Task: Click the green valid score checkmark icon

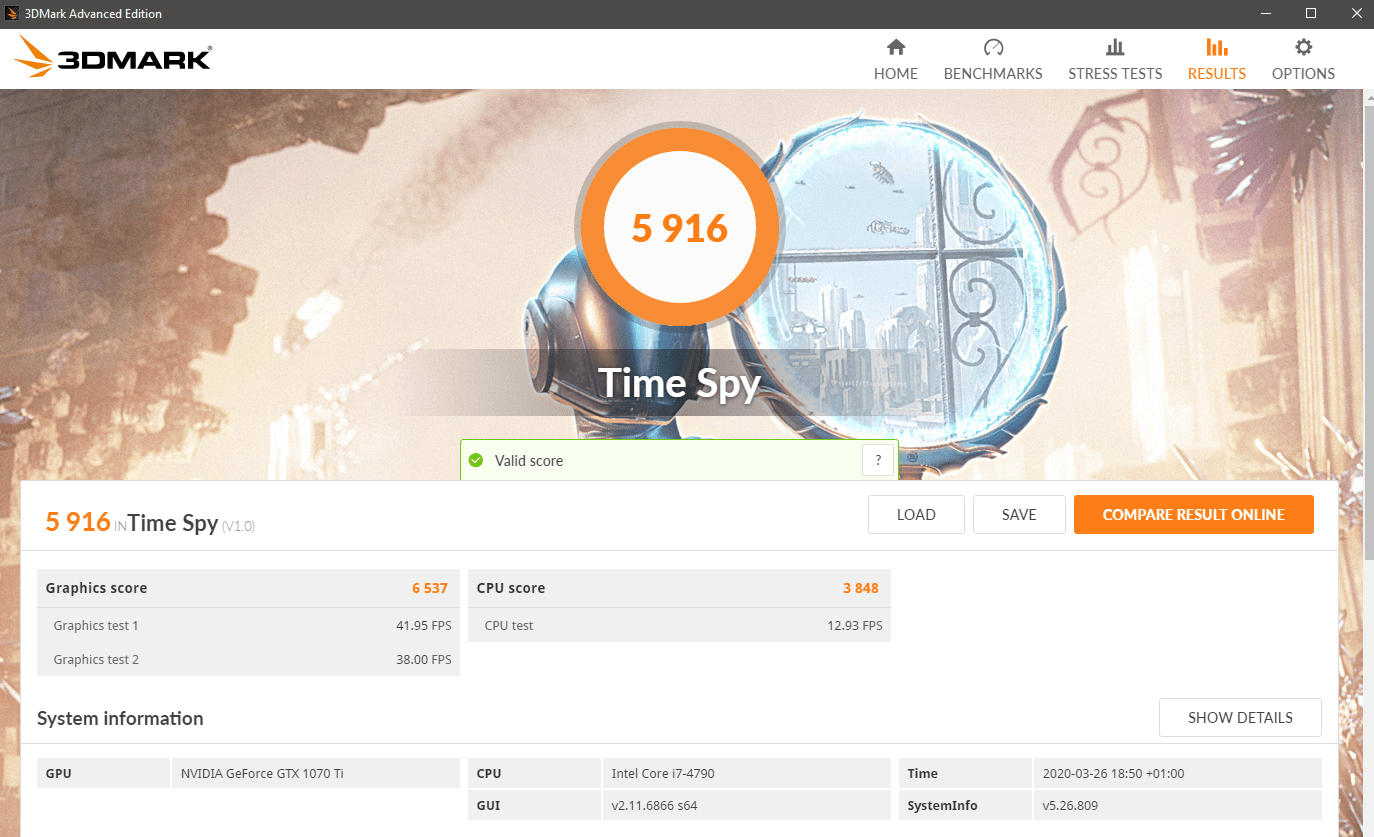Action: 477,461
